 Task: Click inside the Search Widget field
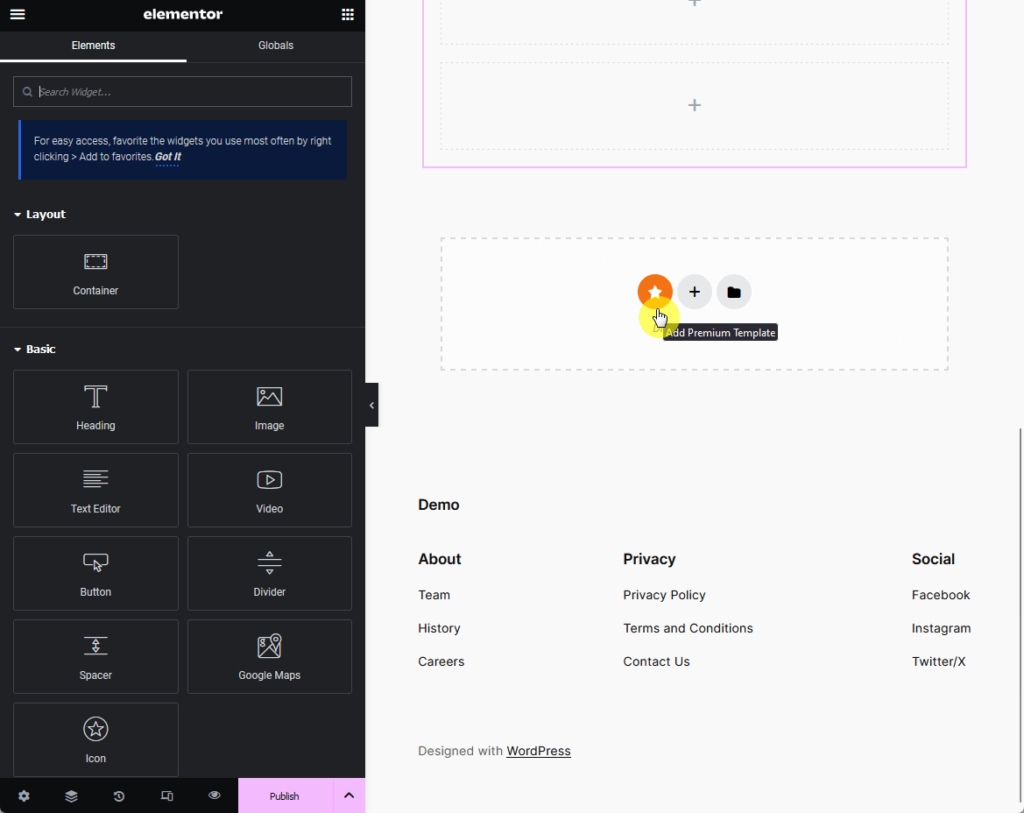tap(182, 91)
